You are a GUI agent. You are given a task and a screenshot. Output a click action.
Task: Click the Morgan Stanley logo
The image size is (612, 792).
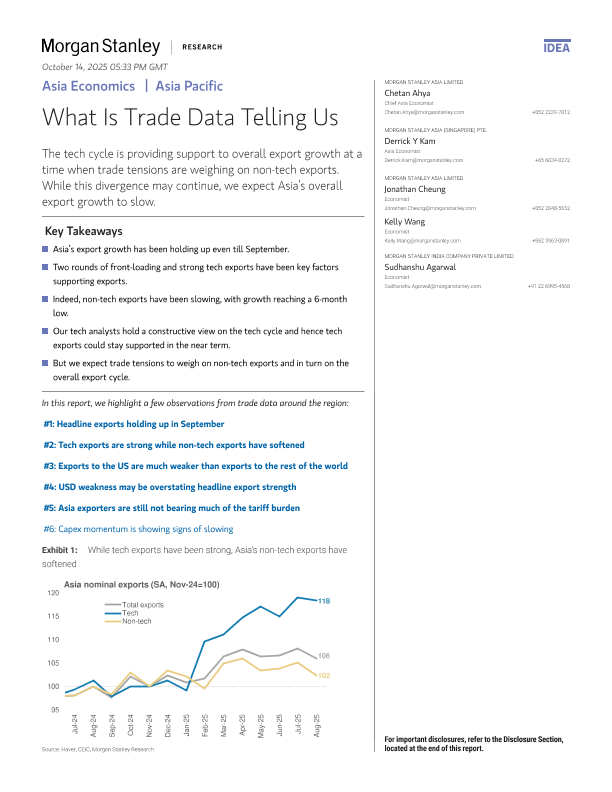point(100,46)
